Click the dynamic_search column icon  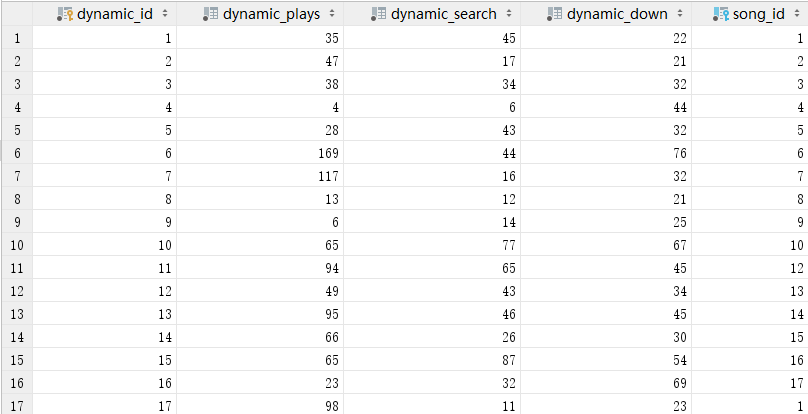tap(378, 15)
